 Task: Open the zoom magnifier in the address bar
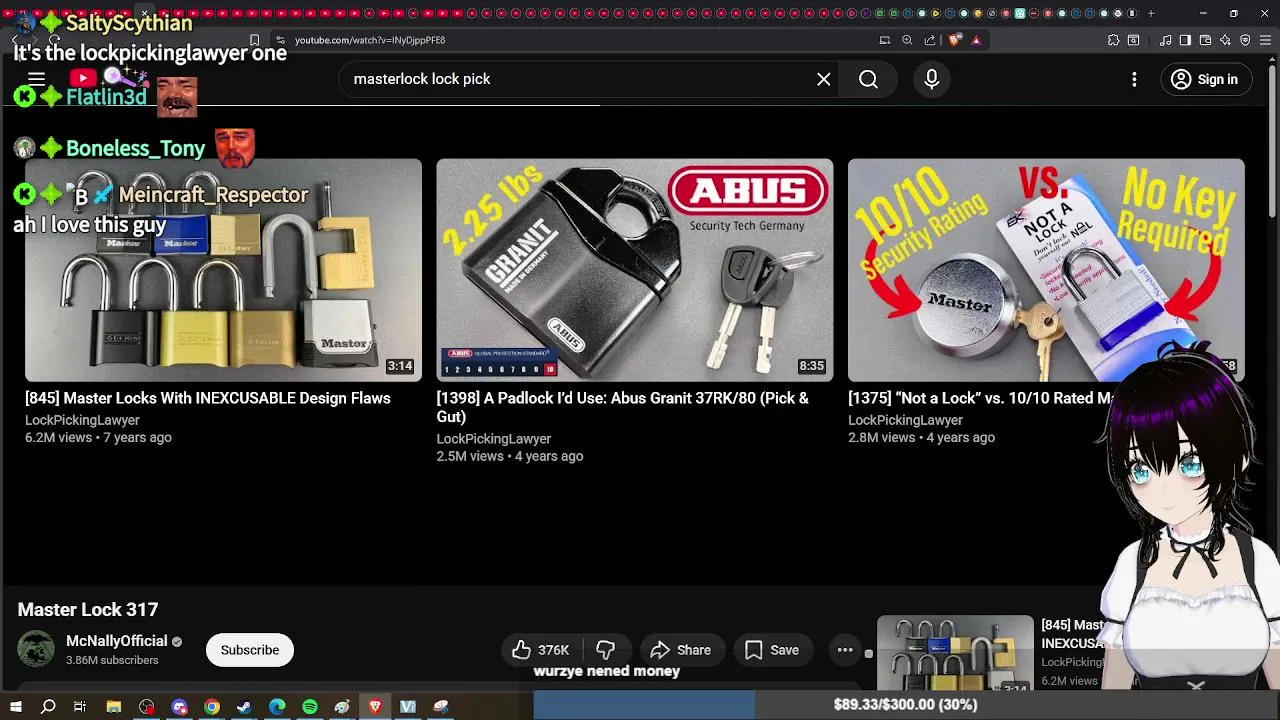pos(907,40)
